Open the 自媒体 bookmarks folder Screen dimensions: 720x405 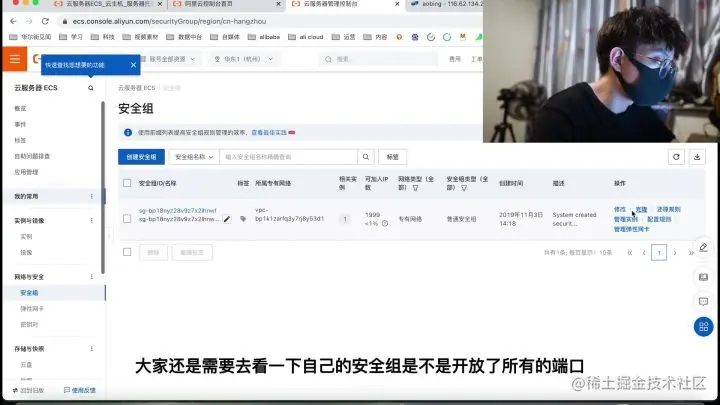tap(225, 37)
